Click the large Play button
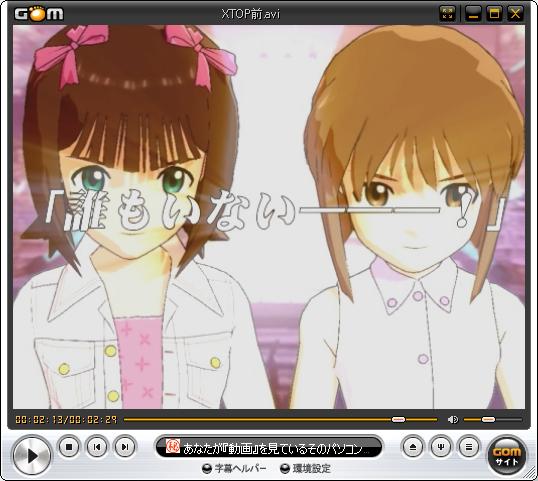Screen dimensions: 538x481 click(32, 455)
